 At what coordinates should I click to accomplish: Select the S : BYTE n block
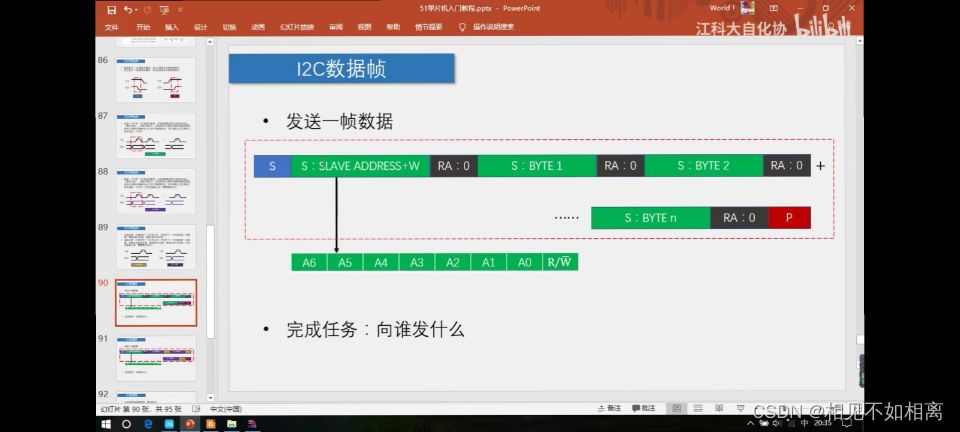point(651,218)
